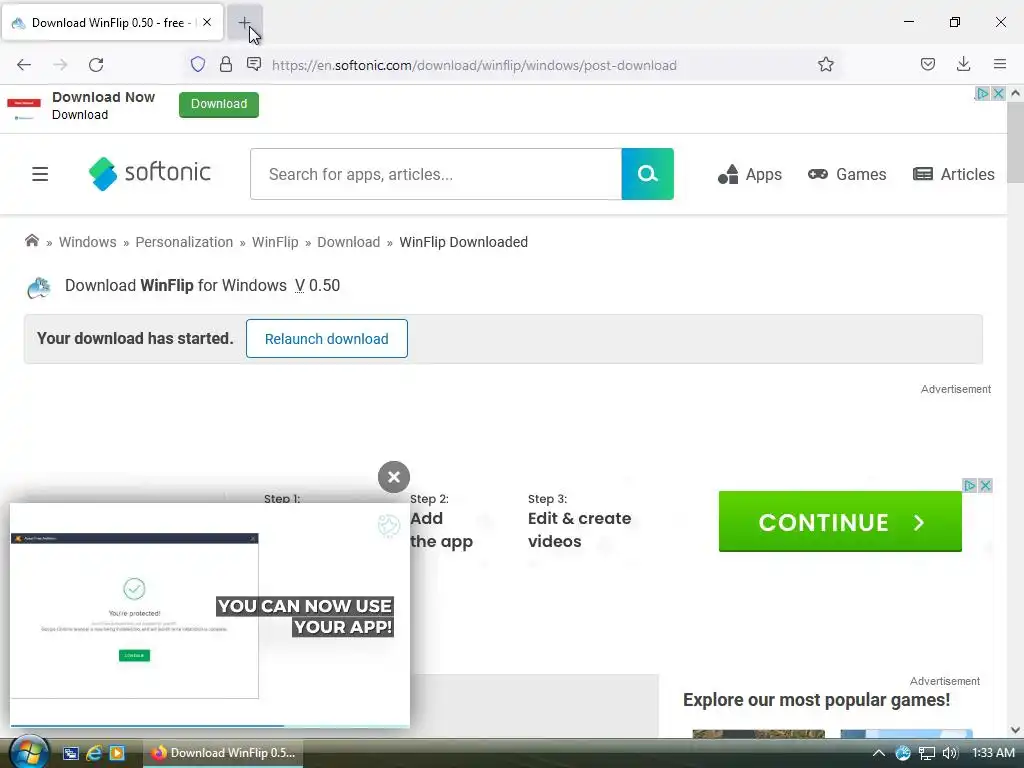Open Personalization breadcrumb link
Image resolution: width=1024 pixels, height=768 pixels.
click(x=184, y=242)
